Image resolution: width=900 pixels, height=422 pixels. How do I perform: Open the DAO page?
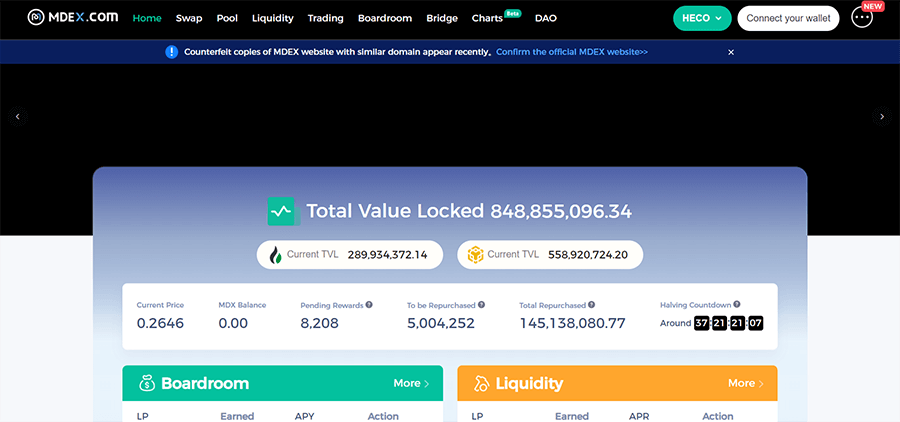pyautogui.click(x=545, y=18)
